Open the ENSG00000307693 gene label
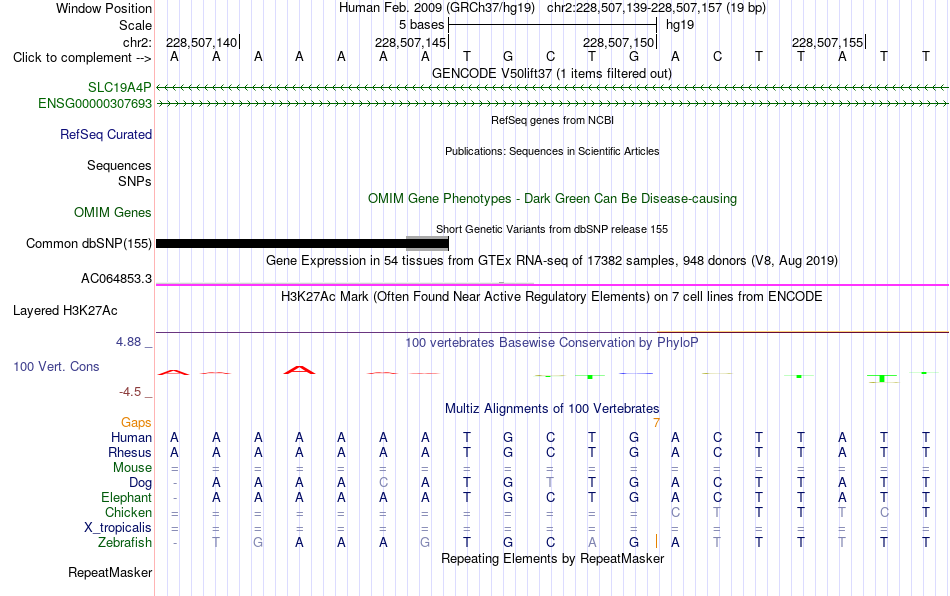This screenshot has height=596, width=950. tap(95, 104)
